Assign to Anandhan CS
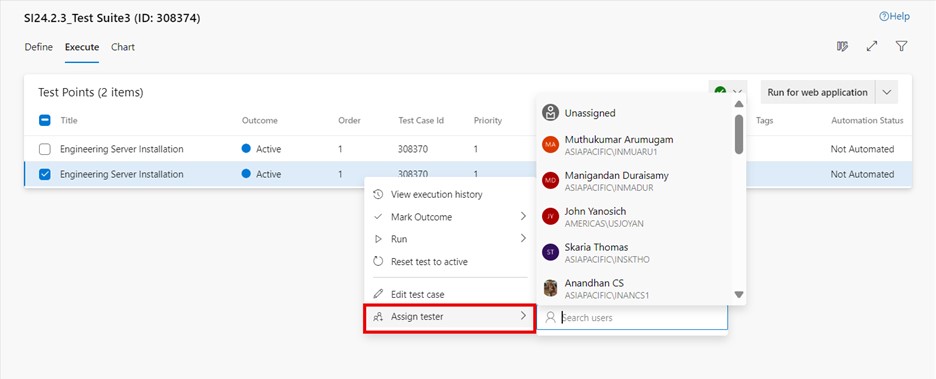 pos(636,288)
